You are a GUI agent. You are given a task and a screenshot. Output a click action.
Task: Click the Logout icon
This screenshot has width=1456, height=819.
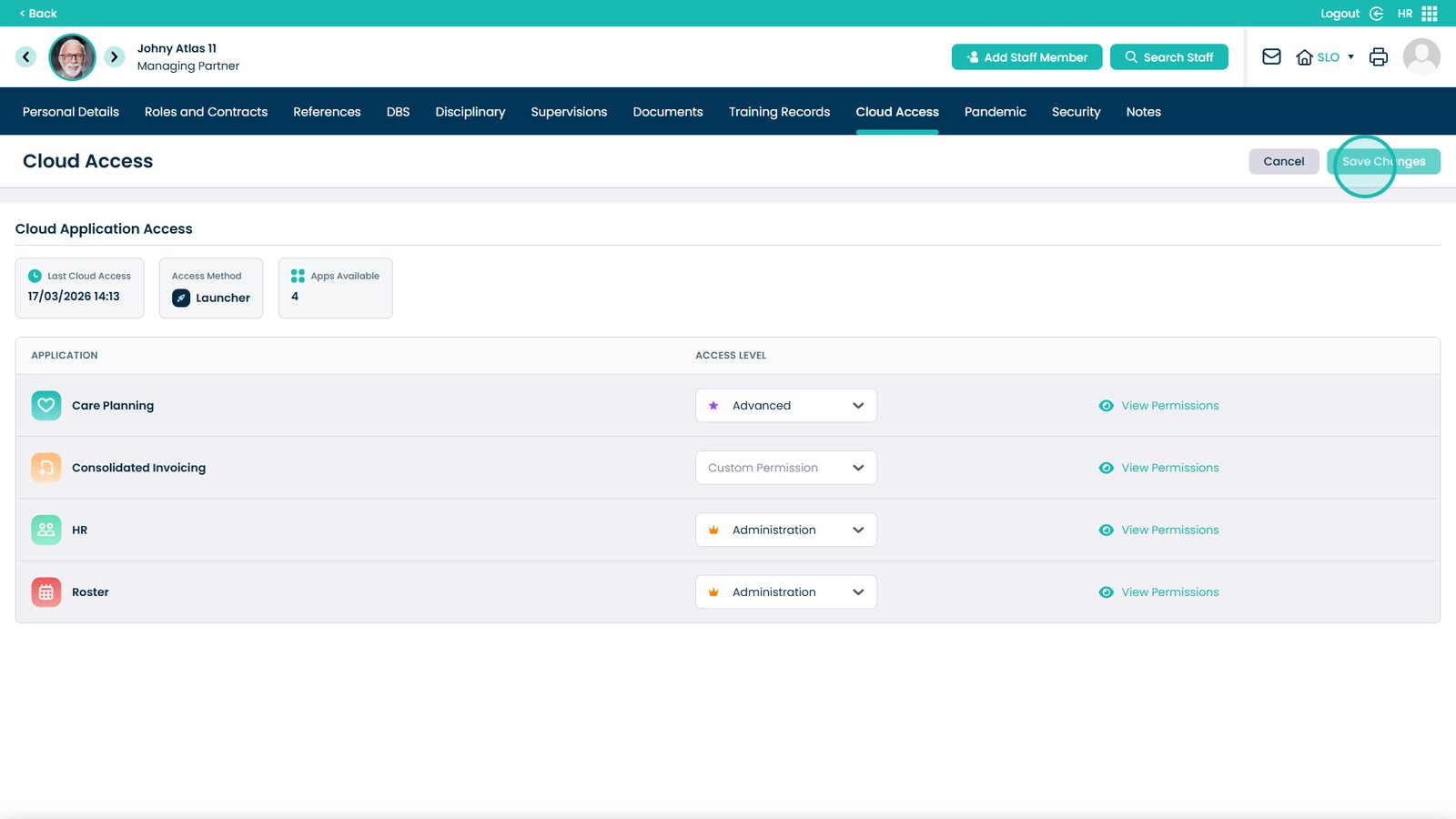1376,14
